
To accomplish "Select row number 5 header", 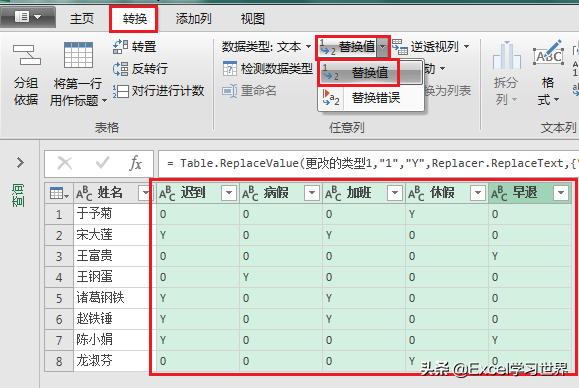I will [x=59, y=298].
